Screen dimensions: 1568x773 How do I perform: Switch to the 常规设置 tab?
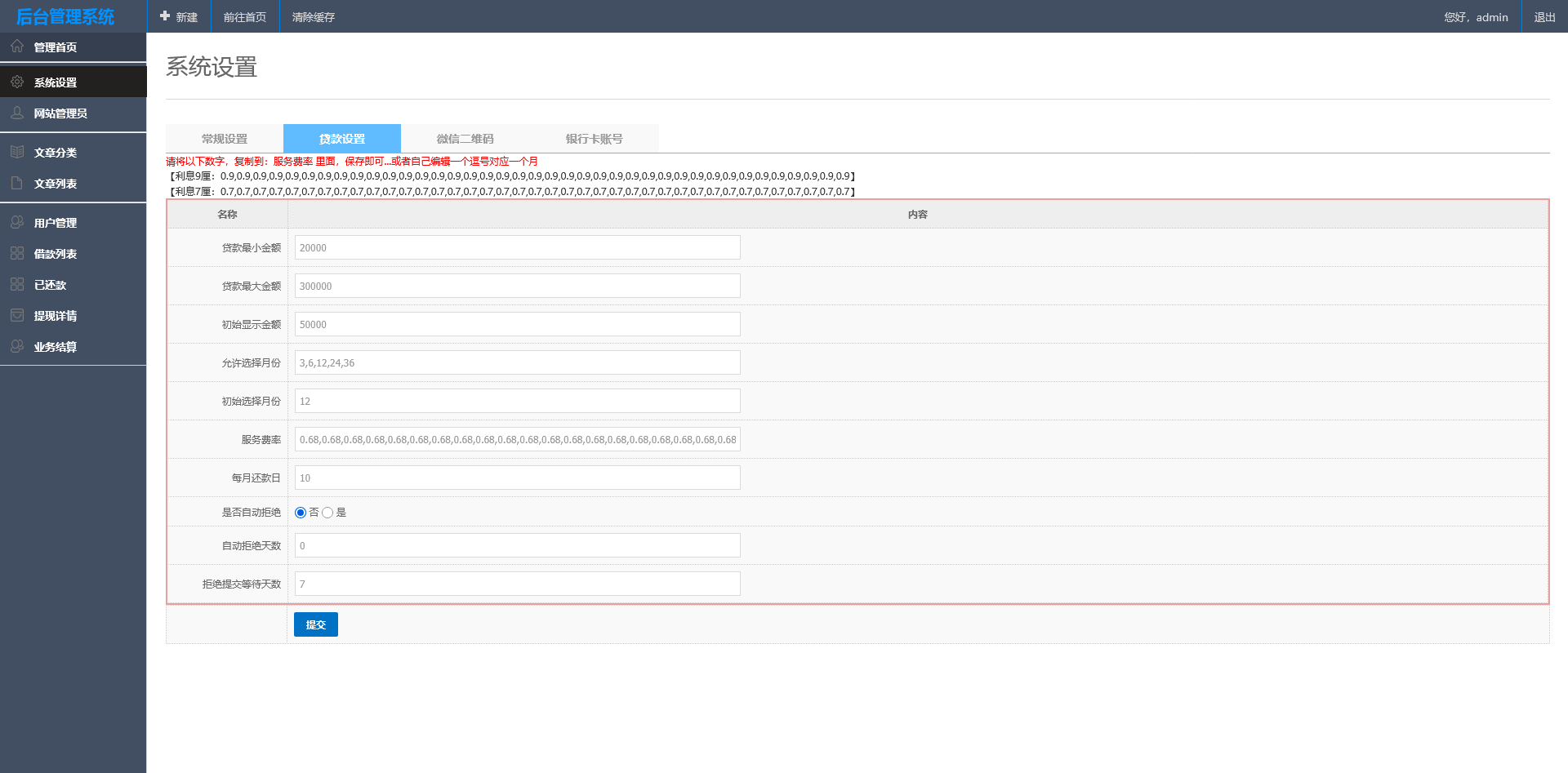click(225, 139)
